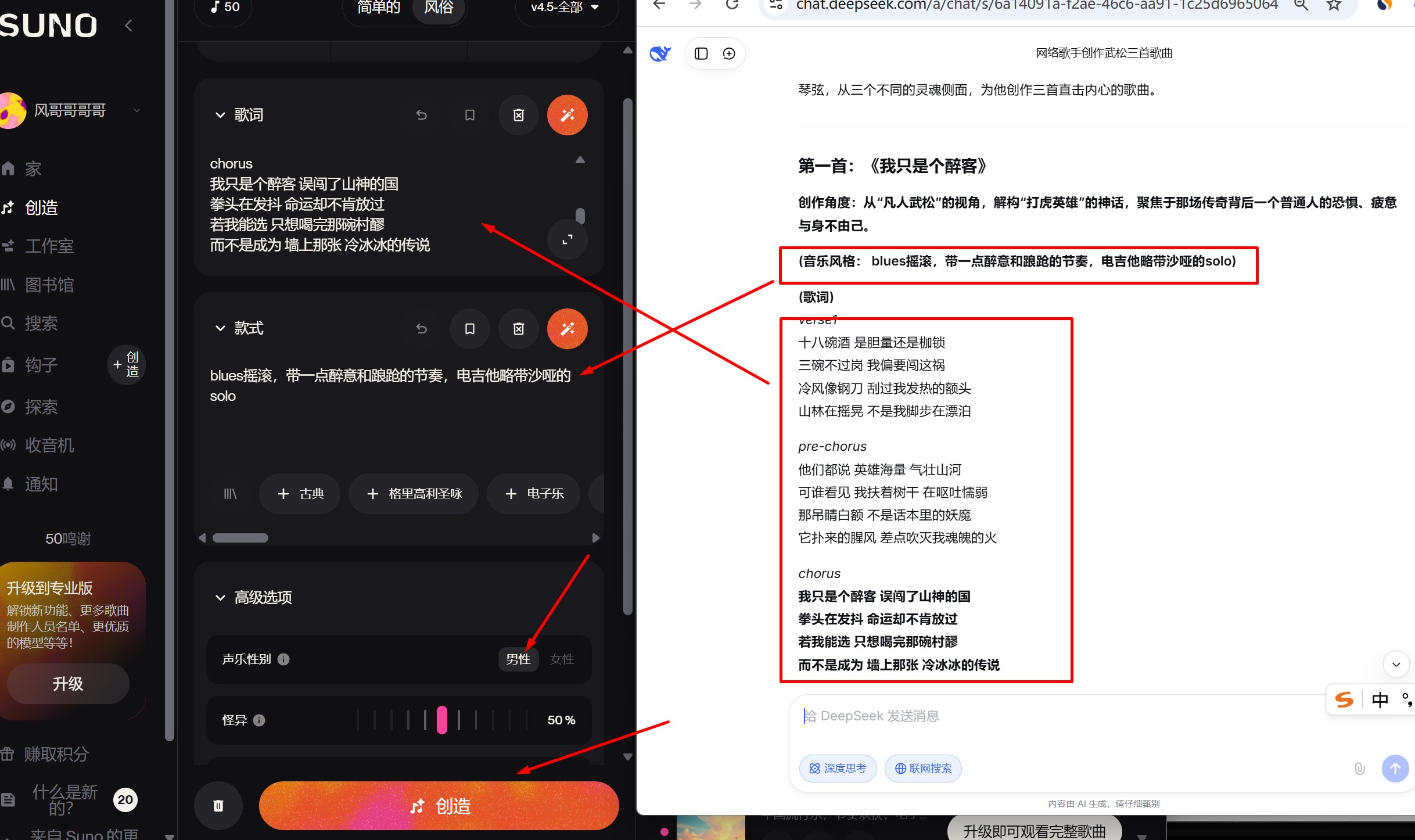Open a new DeepSeek chat
The image size is (1415, 840).
[x=728, y=53]
